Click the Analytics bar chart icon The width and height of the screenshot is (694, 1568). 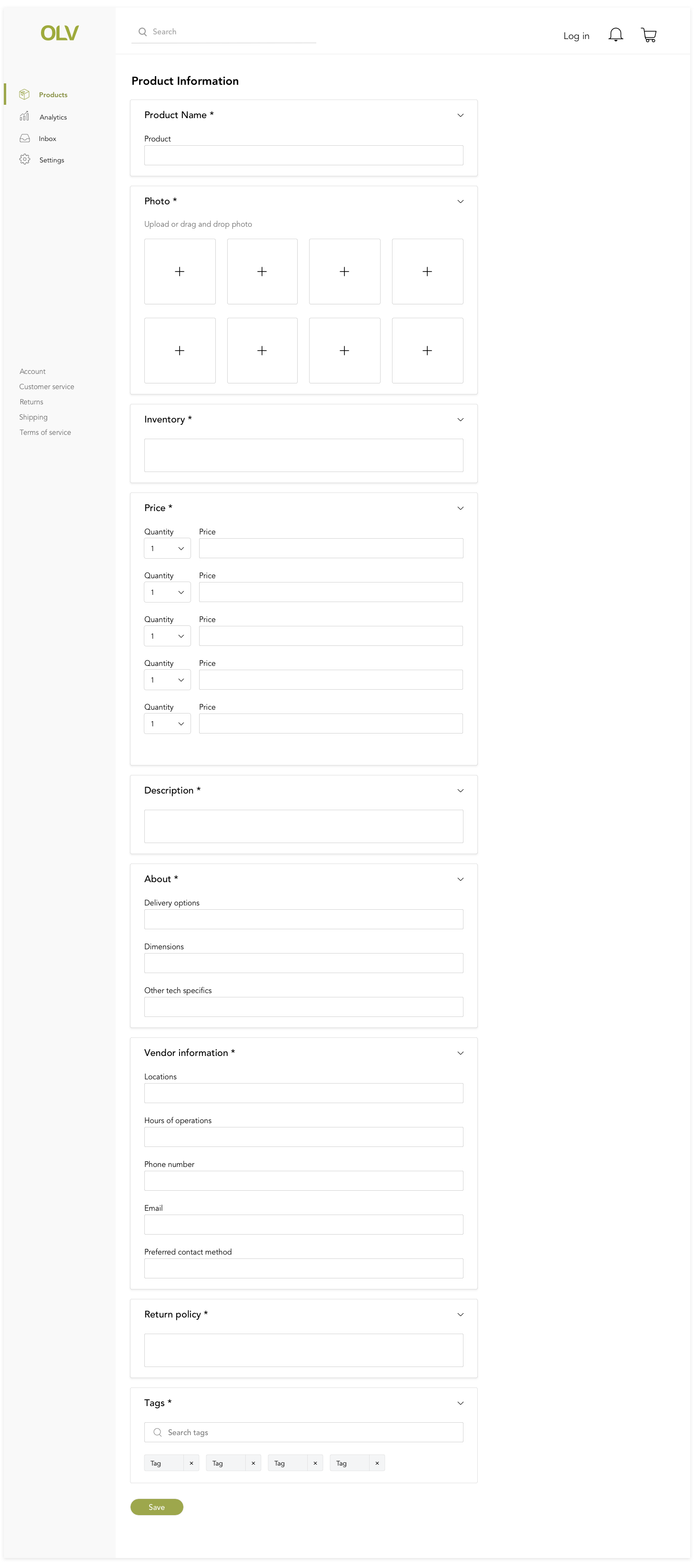[x=24, y=116]
